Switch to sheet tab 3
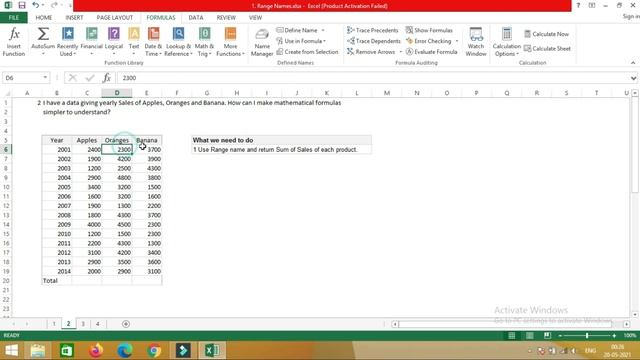 pos(83,324)
